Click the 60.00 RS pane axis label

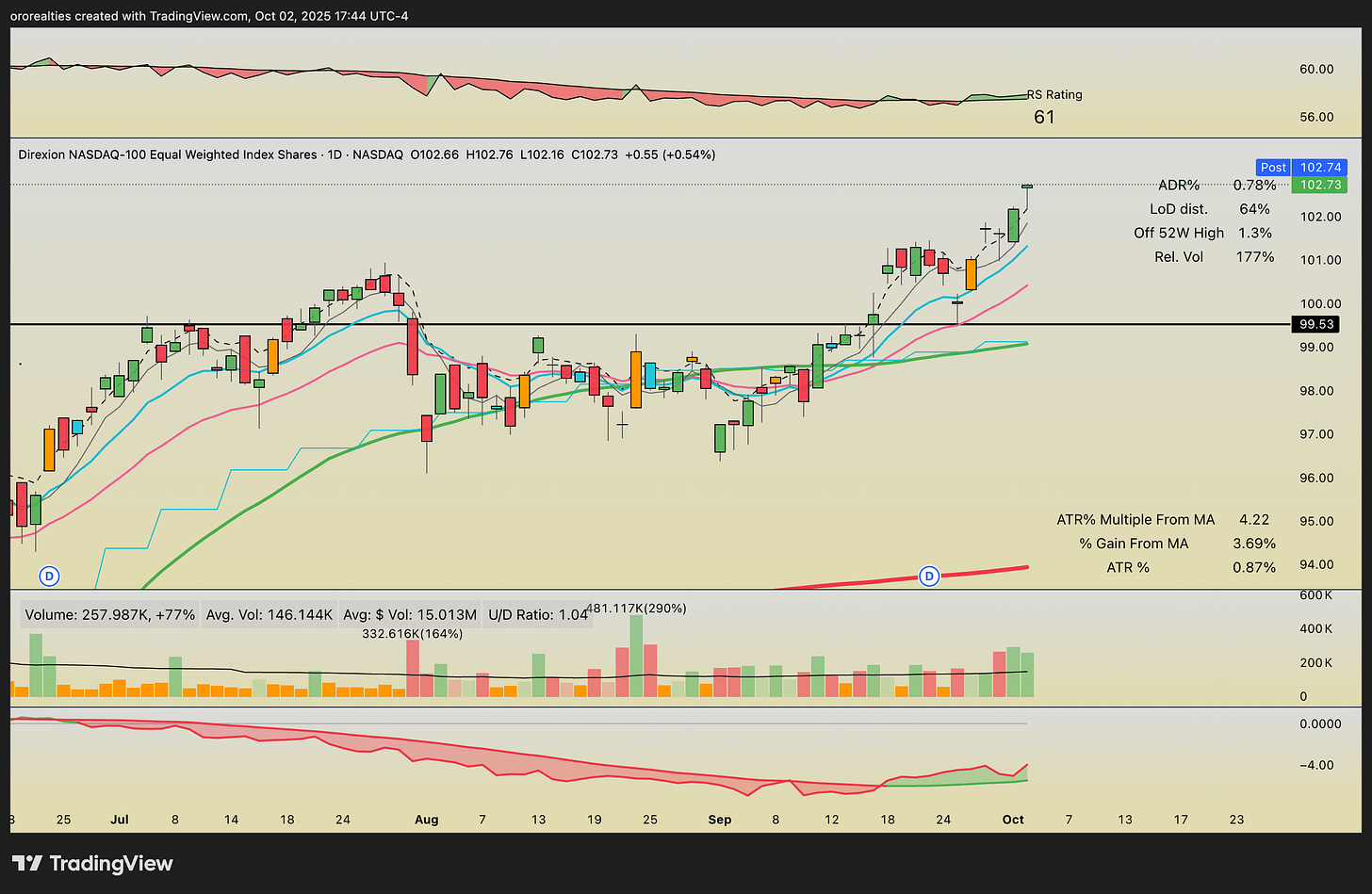coord(1316,69)
